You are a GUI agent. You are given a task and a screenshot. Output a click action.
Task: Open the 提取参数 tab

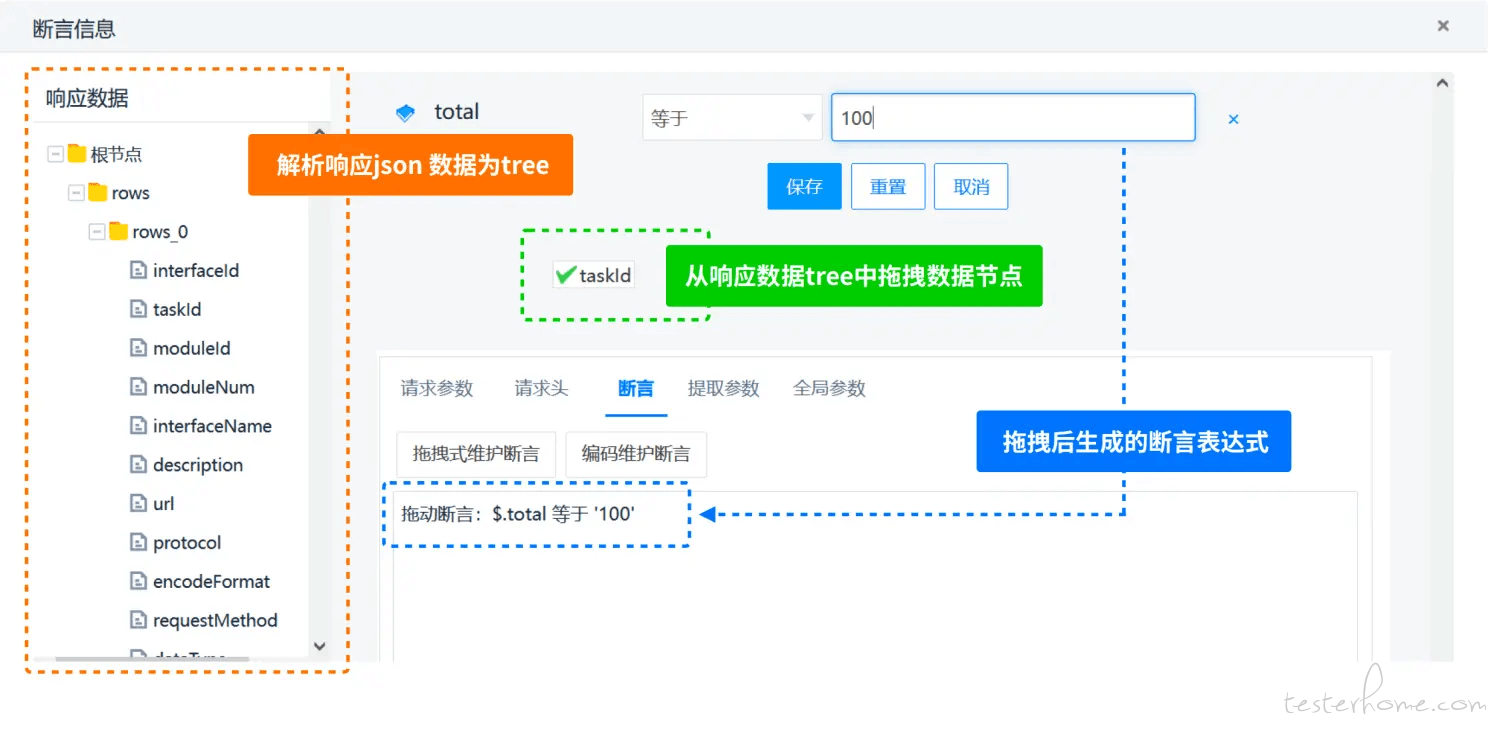pyautogui.click(x=724, y=388)
